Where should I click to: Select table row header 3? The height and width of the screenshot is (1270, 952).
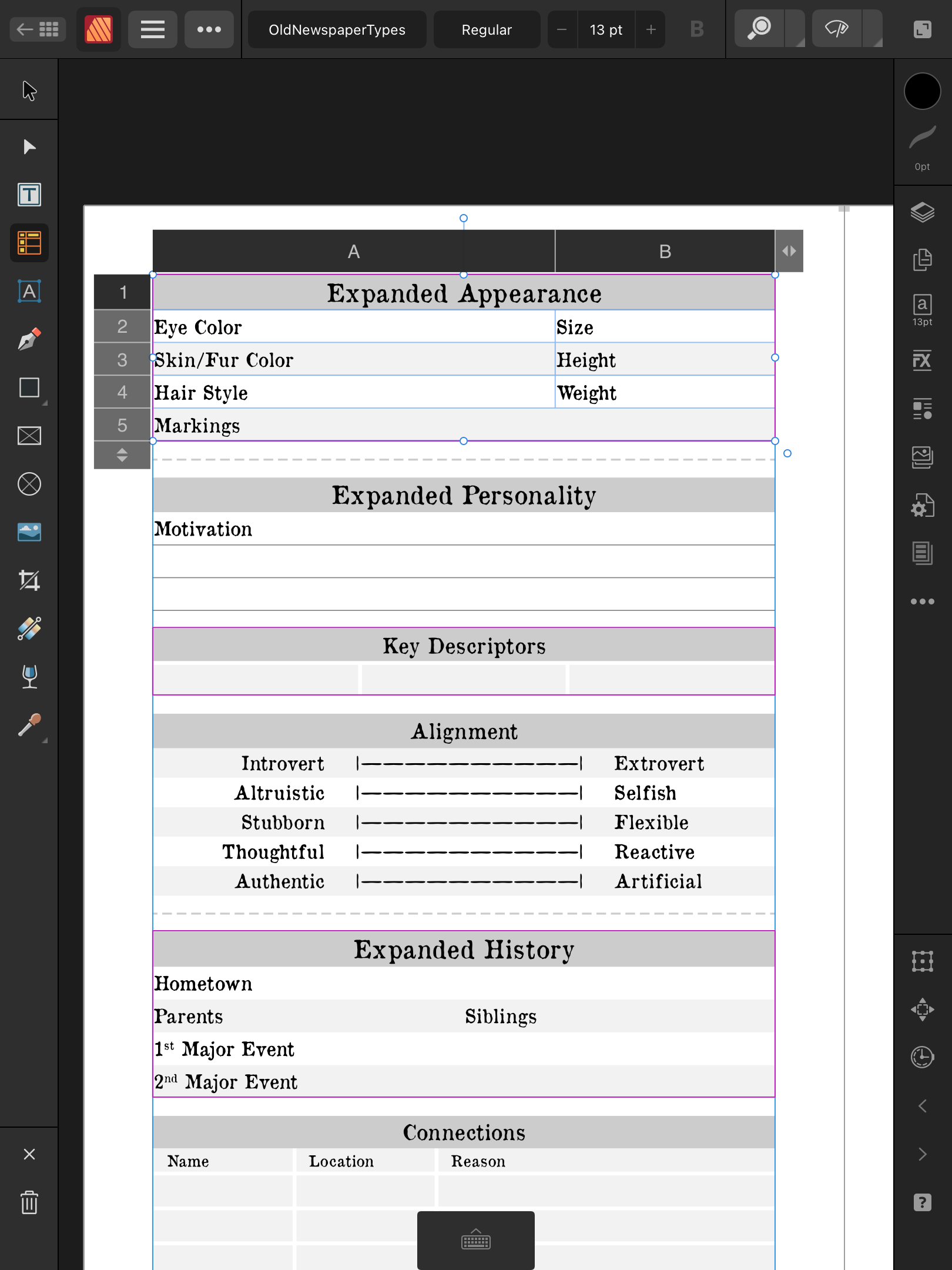click(122, 360)
